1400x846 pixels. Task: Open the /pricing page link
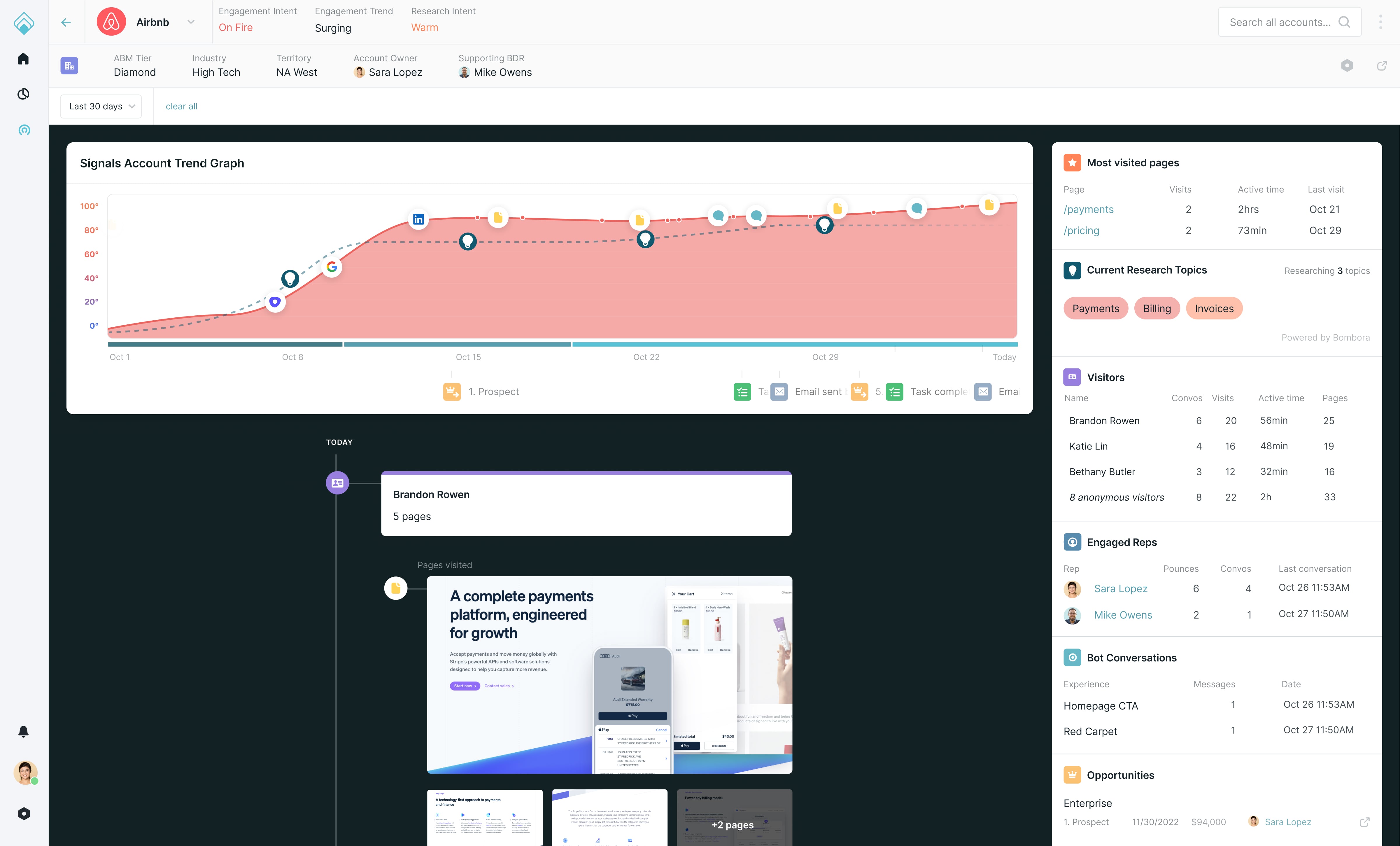pos(1081,230)
